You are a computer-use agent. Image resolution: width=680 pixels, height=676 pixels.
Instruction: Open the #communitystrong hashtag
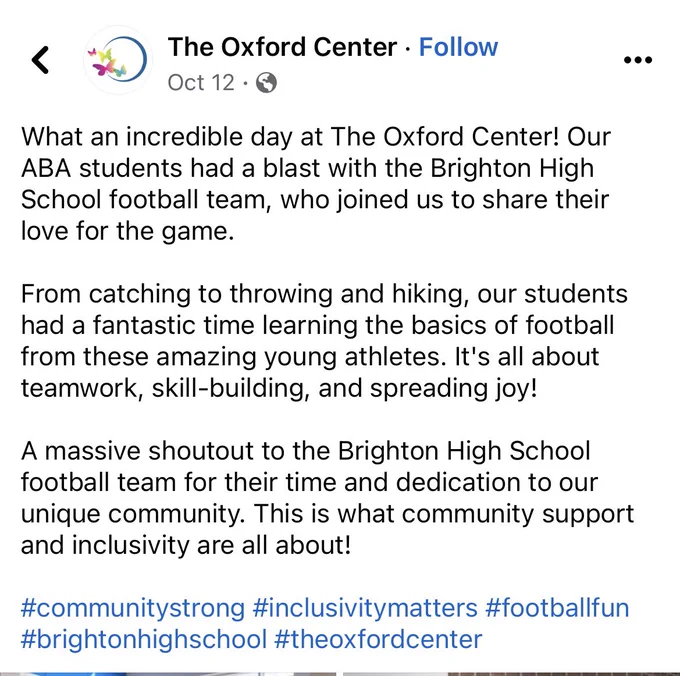(x=133, y=608)
